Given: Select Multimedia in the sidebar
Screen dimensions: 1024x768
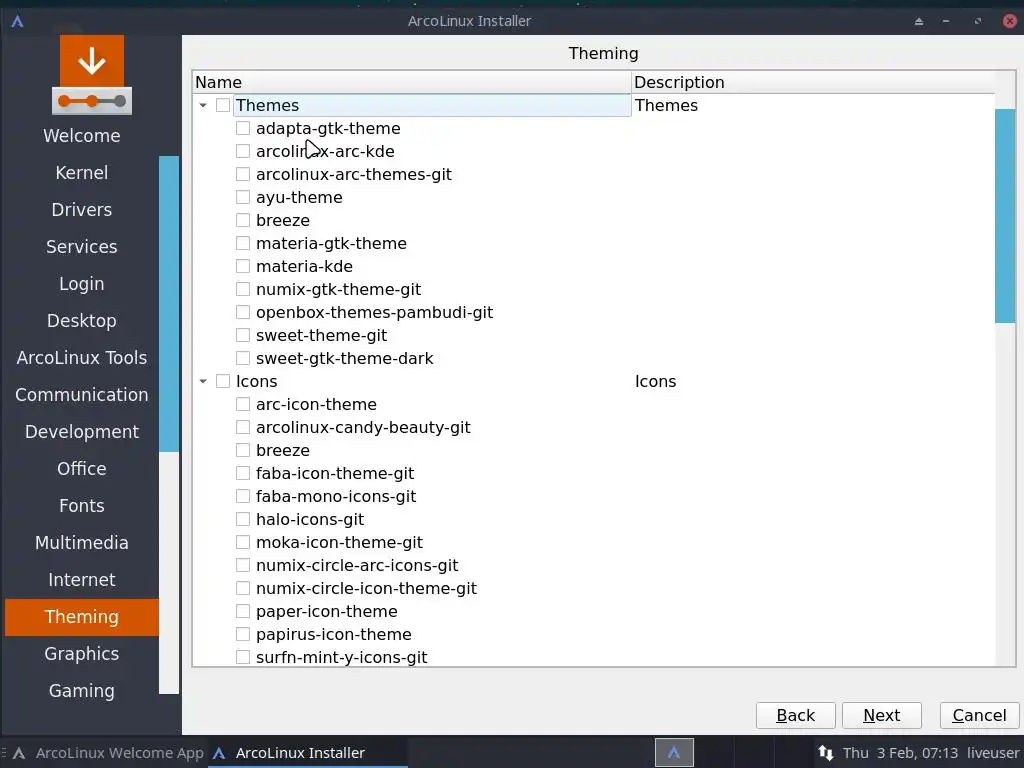Looking at the screenshot, I should point(82,543).
